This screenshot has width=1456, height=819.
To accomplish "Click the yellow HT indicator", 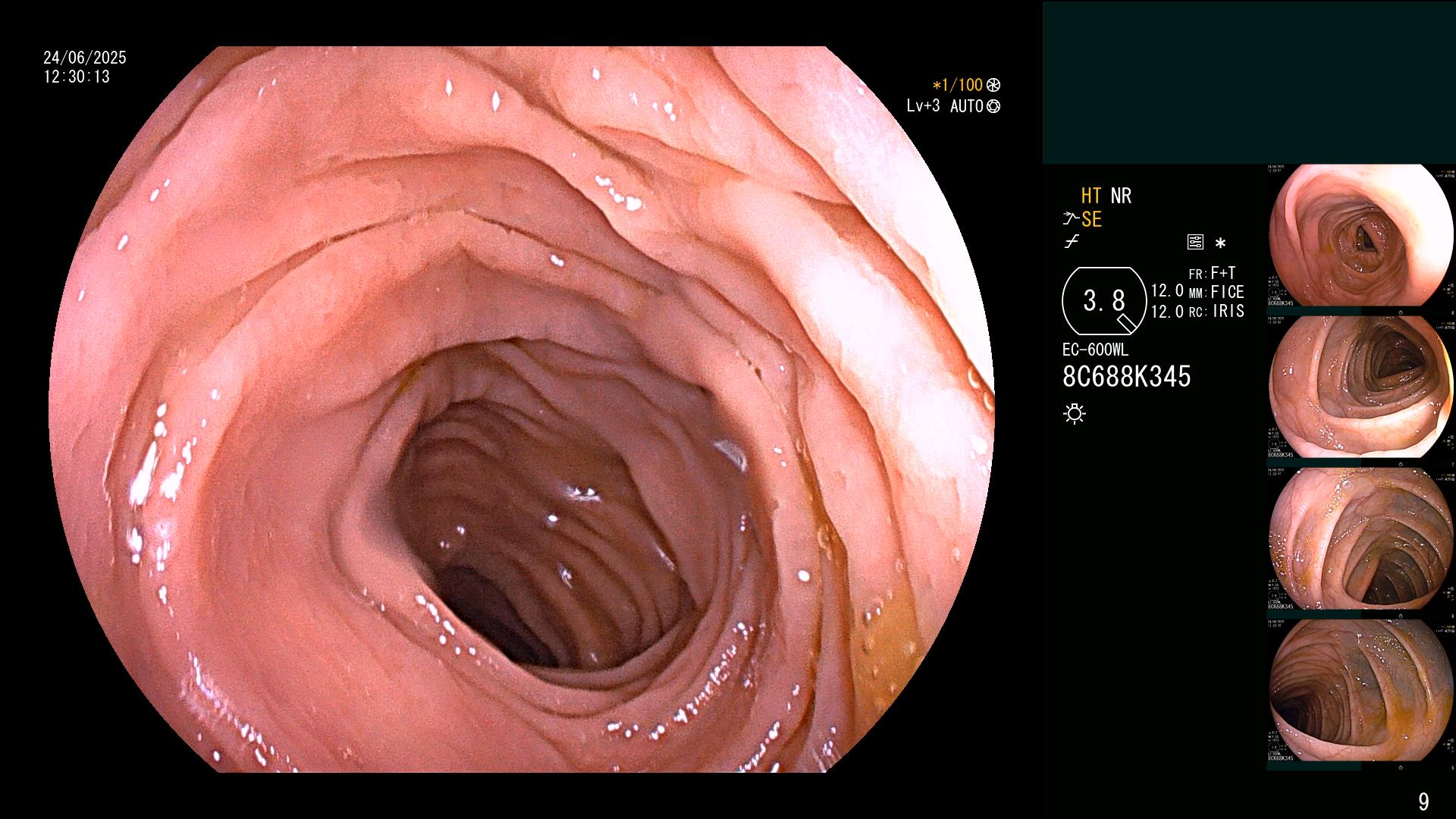I will tap(1091, 196).
